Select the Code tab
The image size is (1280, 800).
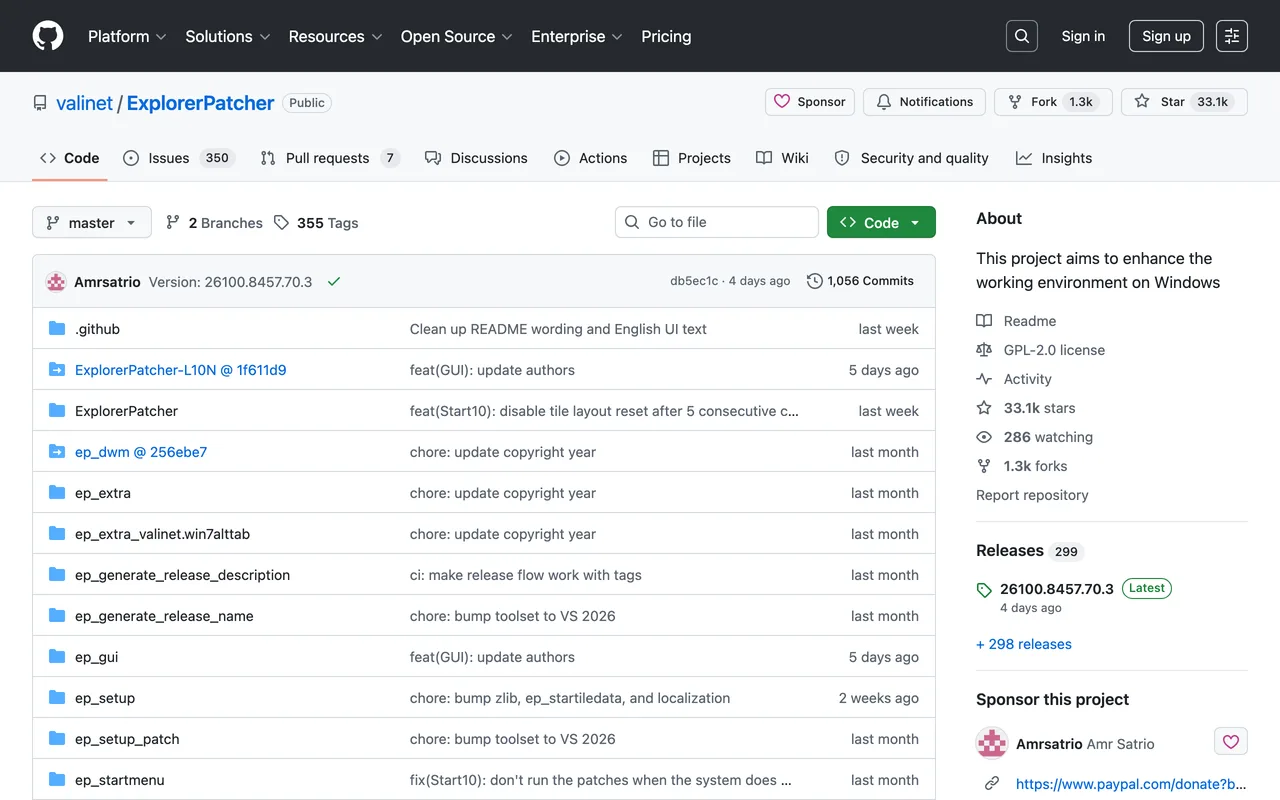70,158
